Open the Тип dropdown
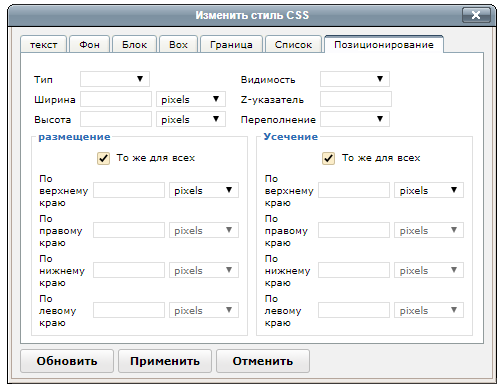 point(115,79)
